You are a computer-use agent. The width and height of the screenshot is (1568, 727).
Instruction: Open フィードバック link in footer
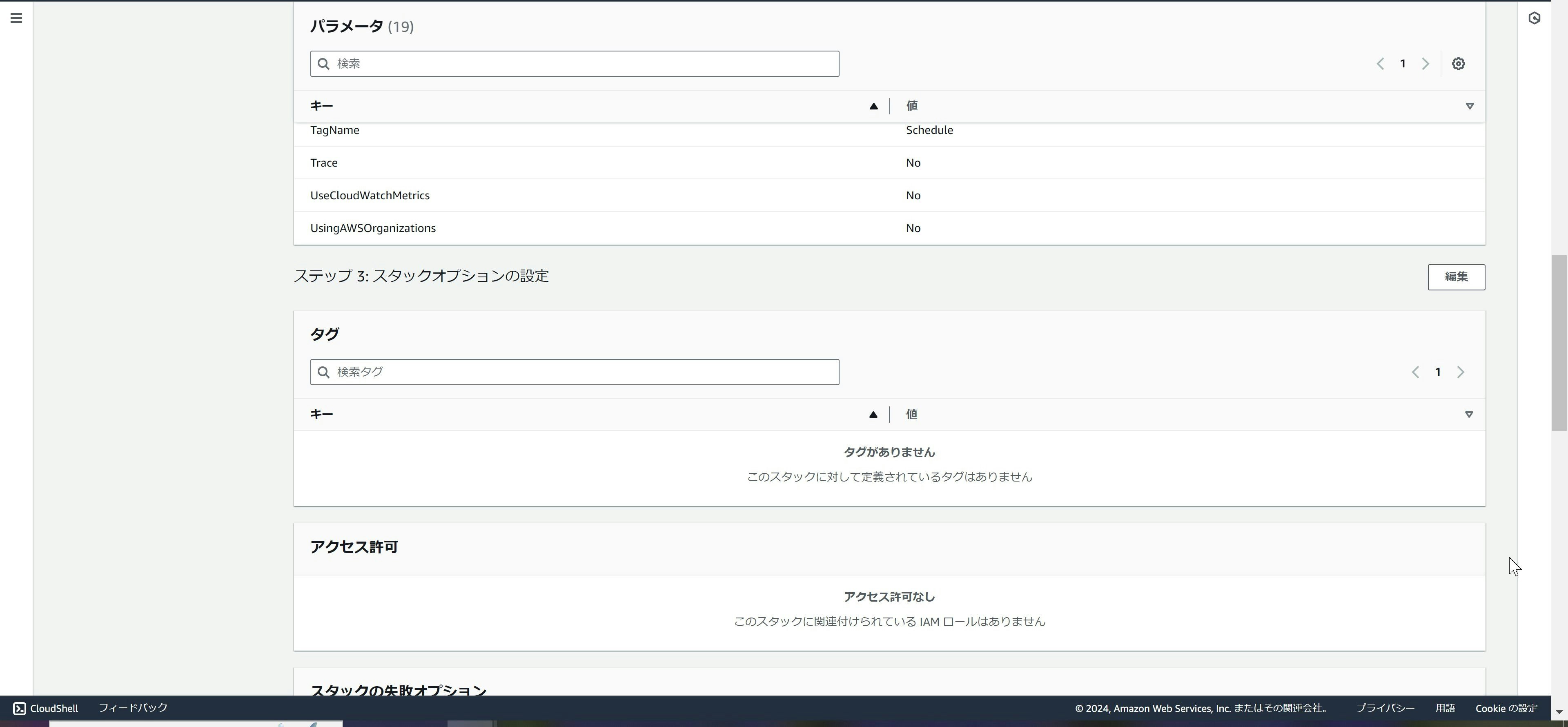coord(133,707)
